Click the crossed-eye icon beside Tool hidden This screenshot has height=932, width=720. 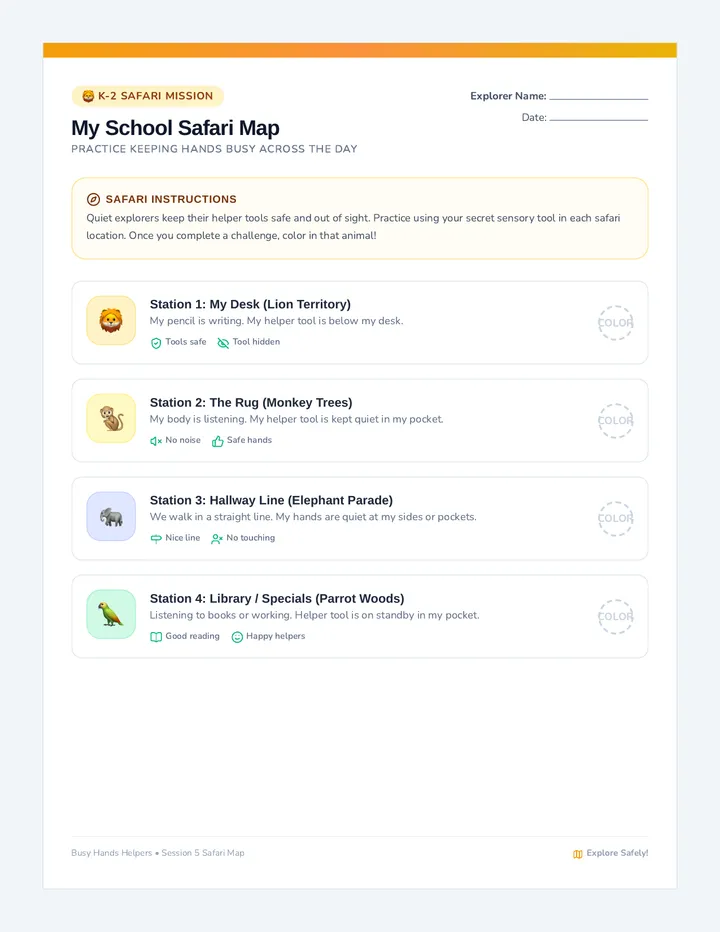(x=223, y=343)
